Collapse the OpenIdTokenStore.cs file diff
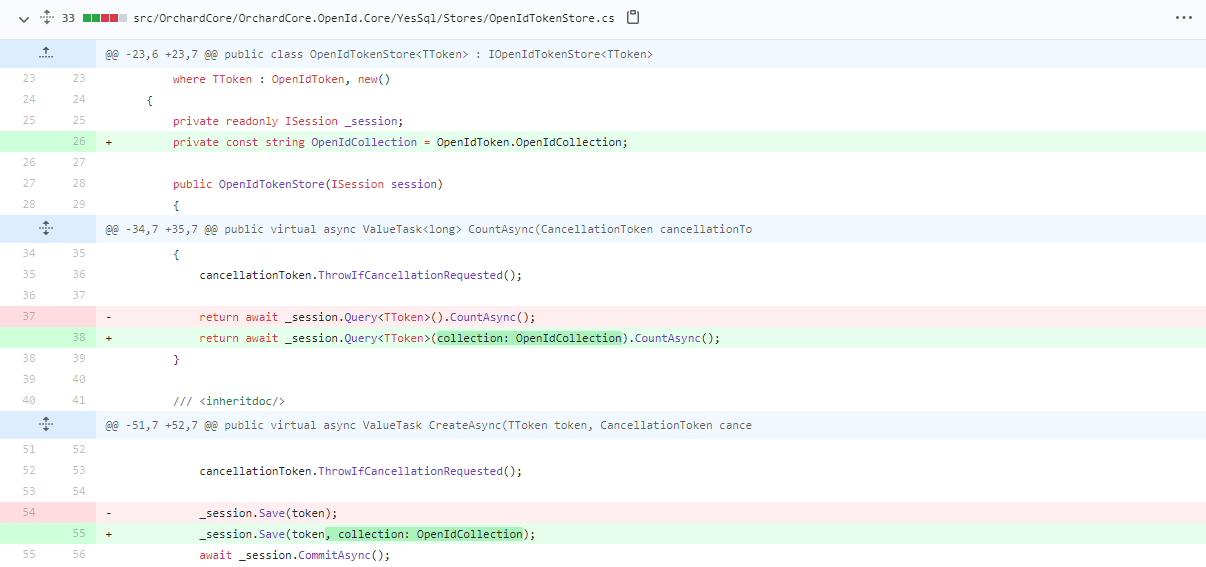Viewport: 1206px width, 567px height. [24, 18]
